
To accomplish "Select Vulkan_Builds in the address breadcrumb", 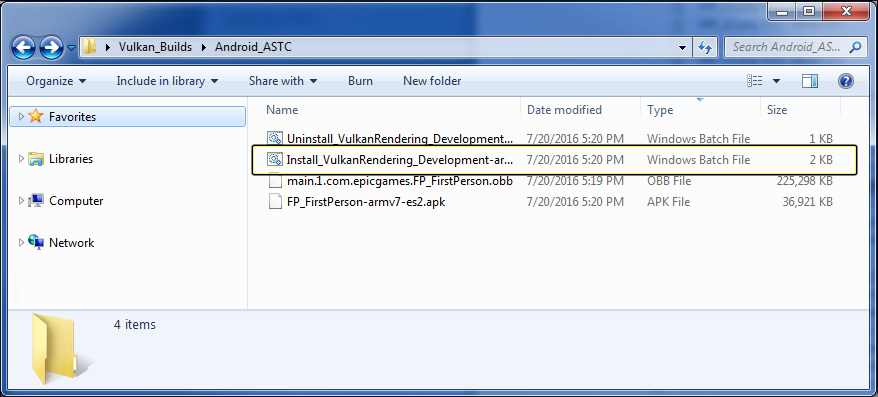I will [155, 47].
